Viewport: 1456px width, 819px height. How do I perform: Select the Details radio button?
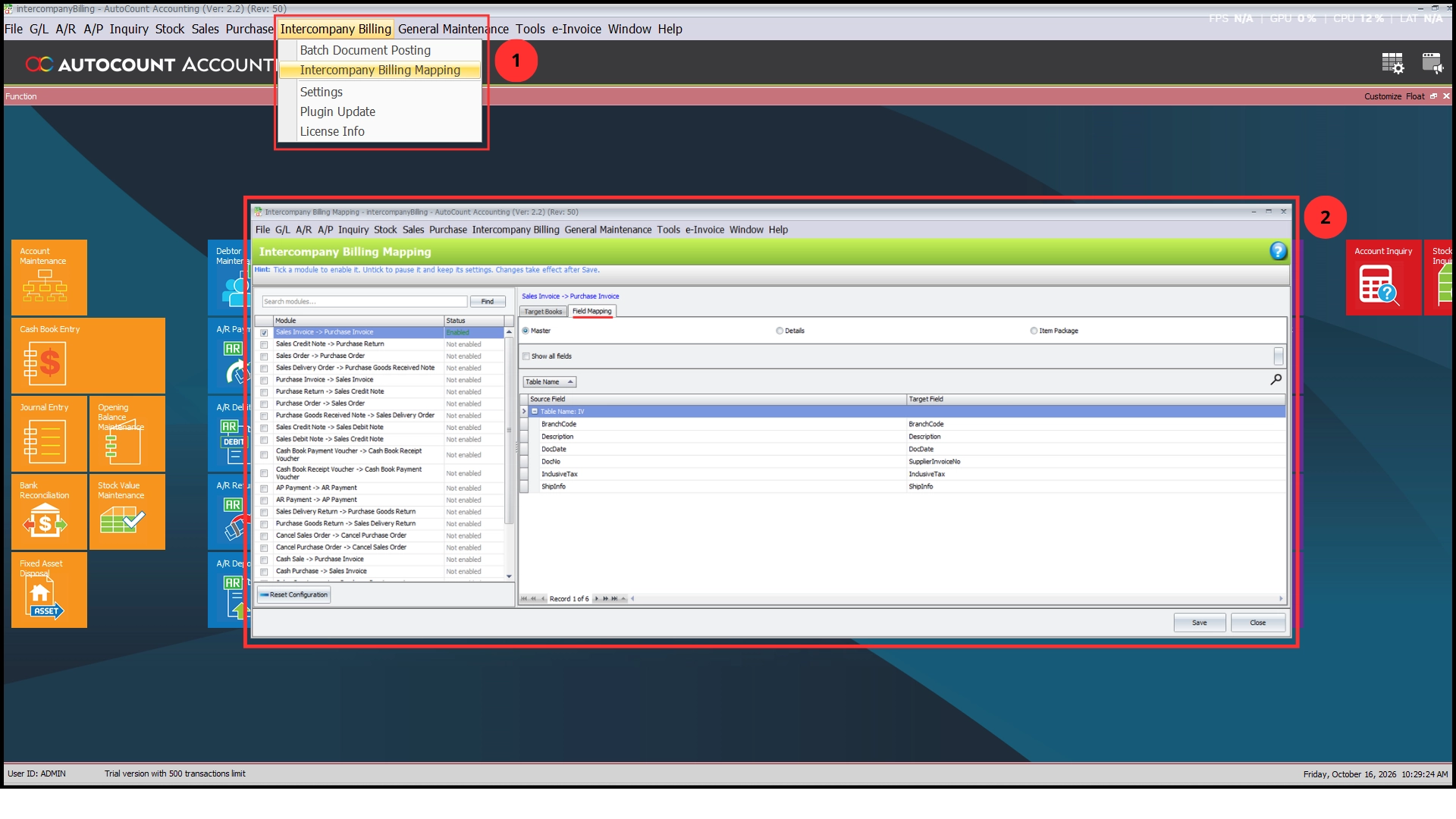[x=780, y=331]
